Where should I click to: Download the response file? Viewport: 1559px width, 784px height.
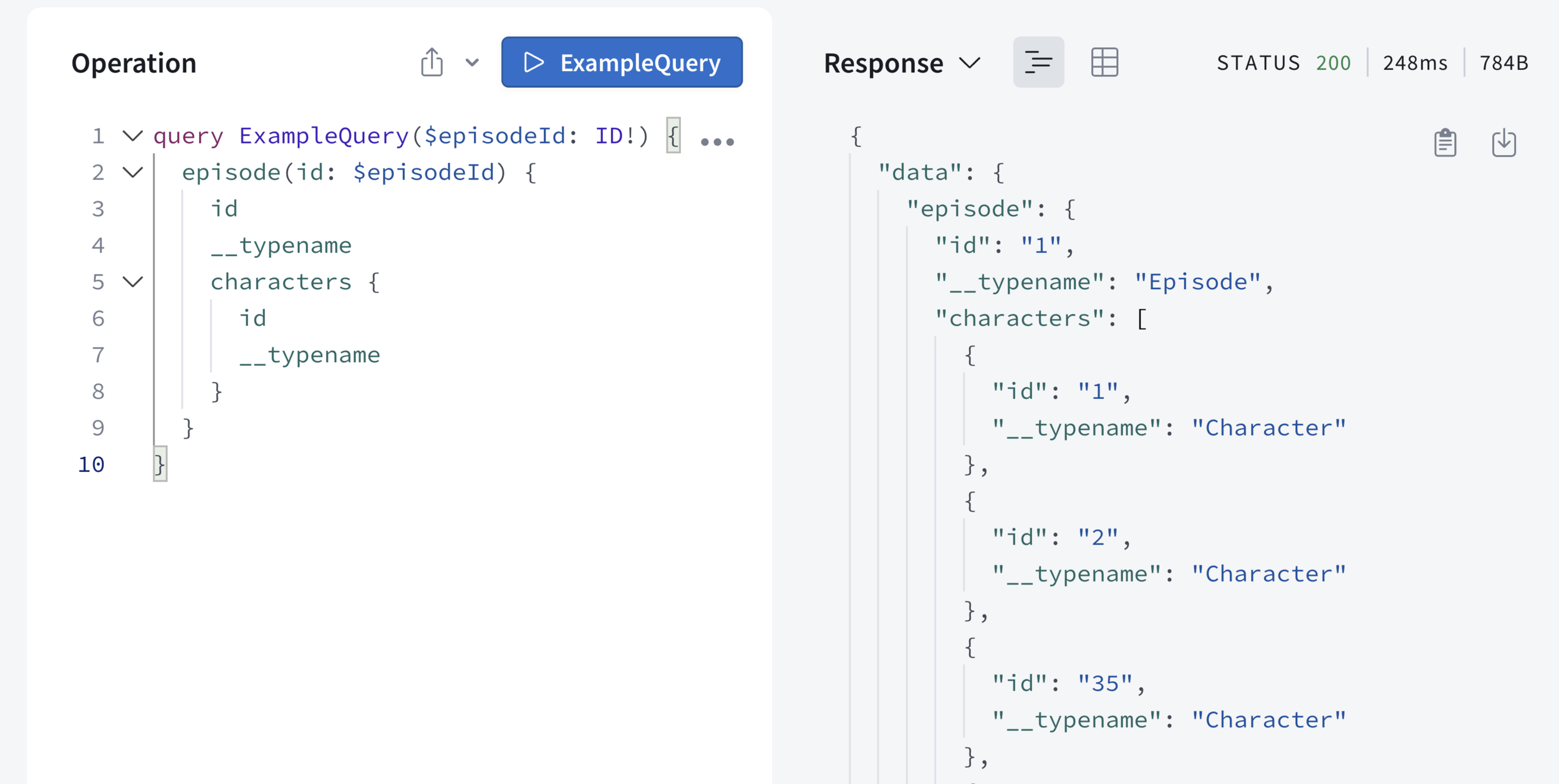(x=1503, y=143)
